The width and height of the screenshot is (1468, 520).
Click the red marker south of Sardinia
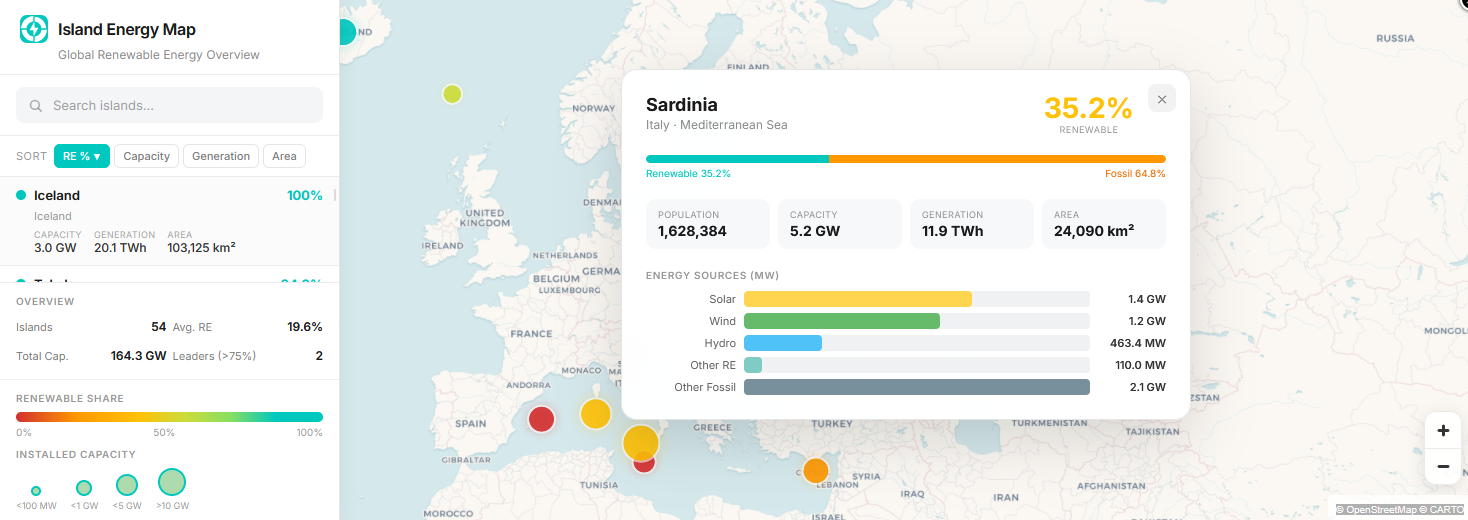coord(645,464)
